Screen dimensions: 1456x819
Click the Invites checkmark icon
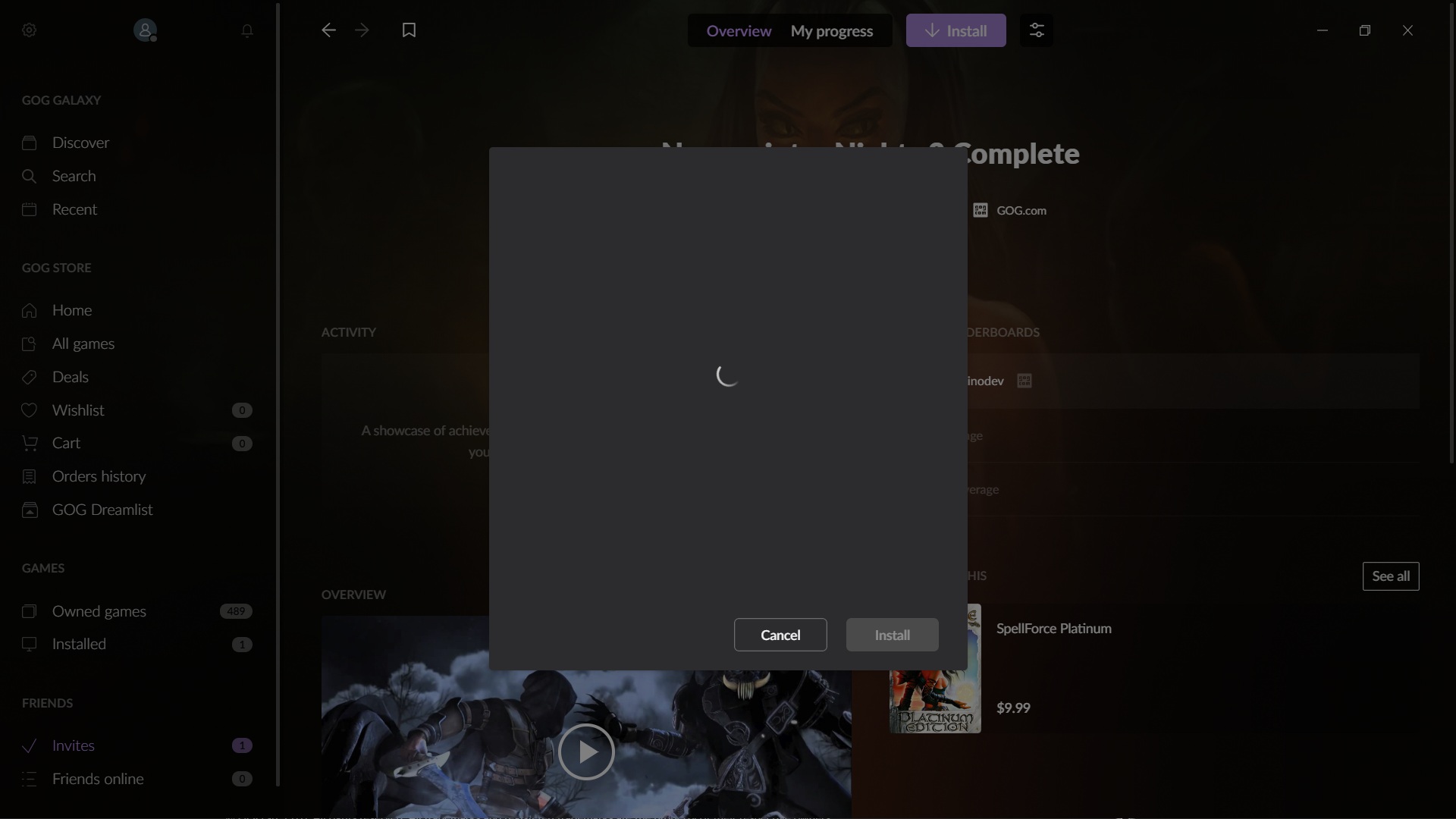point(29,745)
